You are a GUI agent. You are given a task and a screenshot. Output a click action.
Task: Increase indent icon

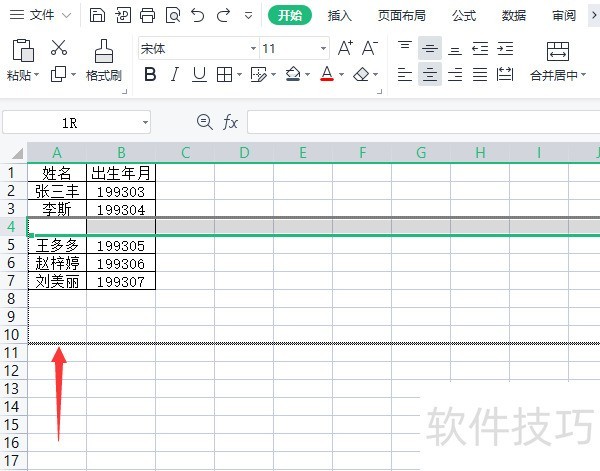(505, 48)
